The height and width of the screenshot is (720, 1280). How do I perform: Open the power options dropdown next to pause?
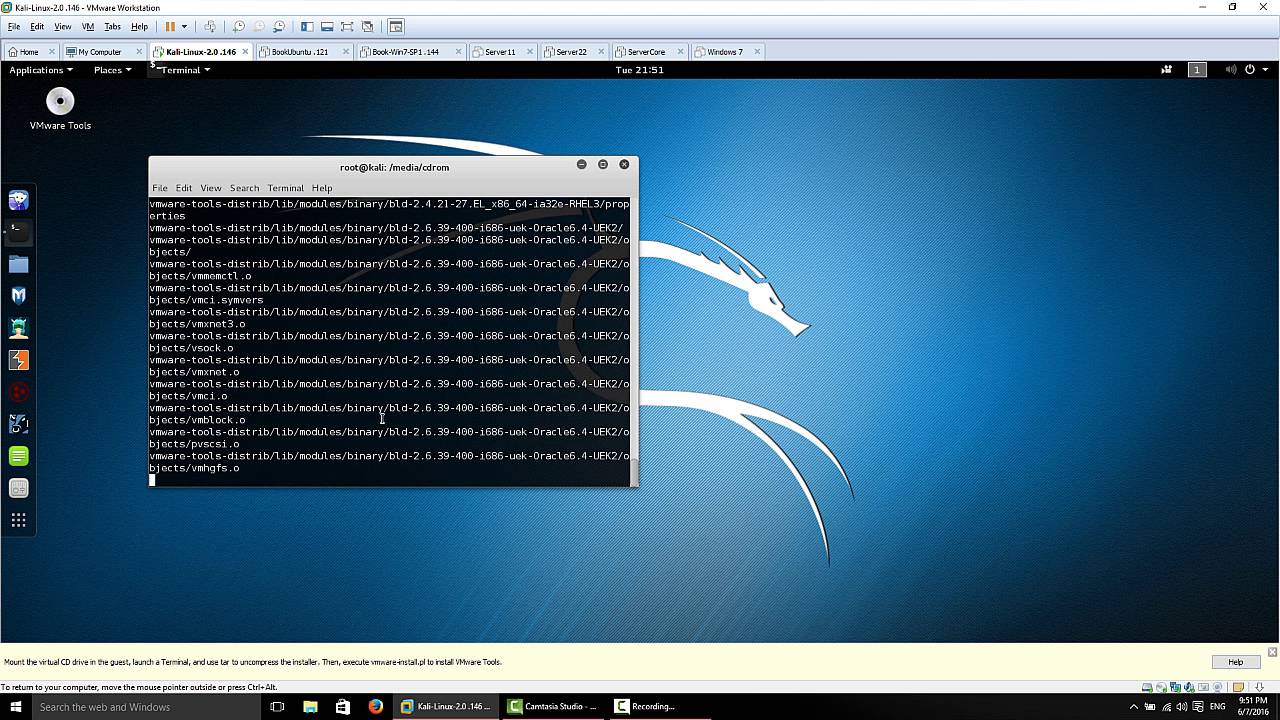click(x=183, y=26)
